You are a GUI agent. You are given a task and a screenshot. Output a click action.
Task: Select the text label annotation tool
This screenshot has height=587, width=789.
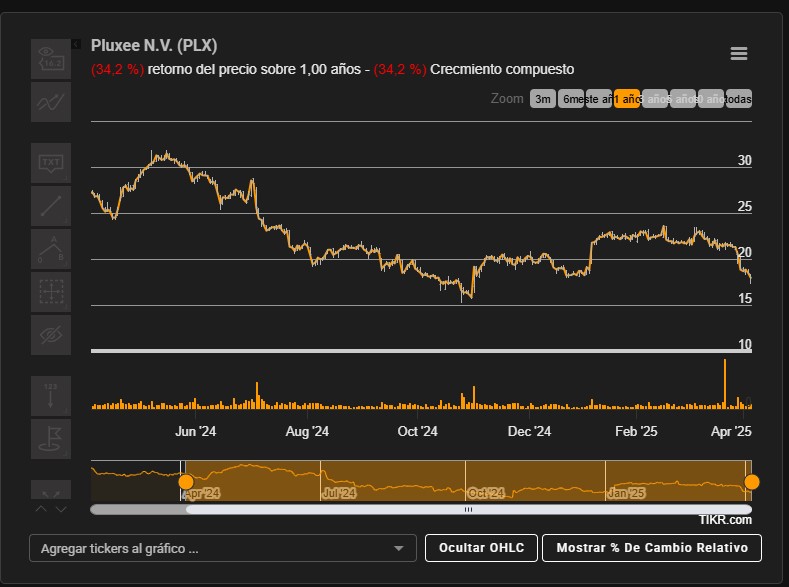(51, 162)
